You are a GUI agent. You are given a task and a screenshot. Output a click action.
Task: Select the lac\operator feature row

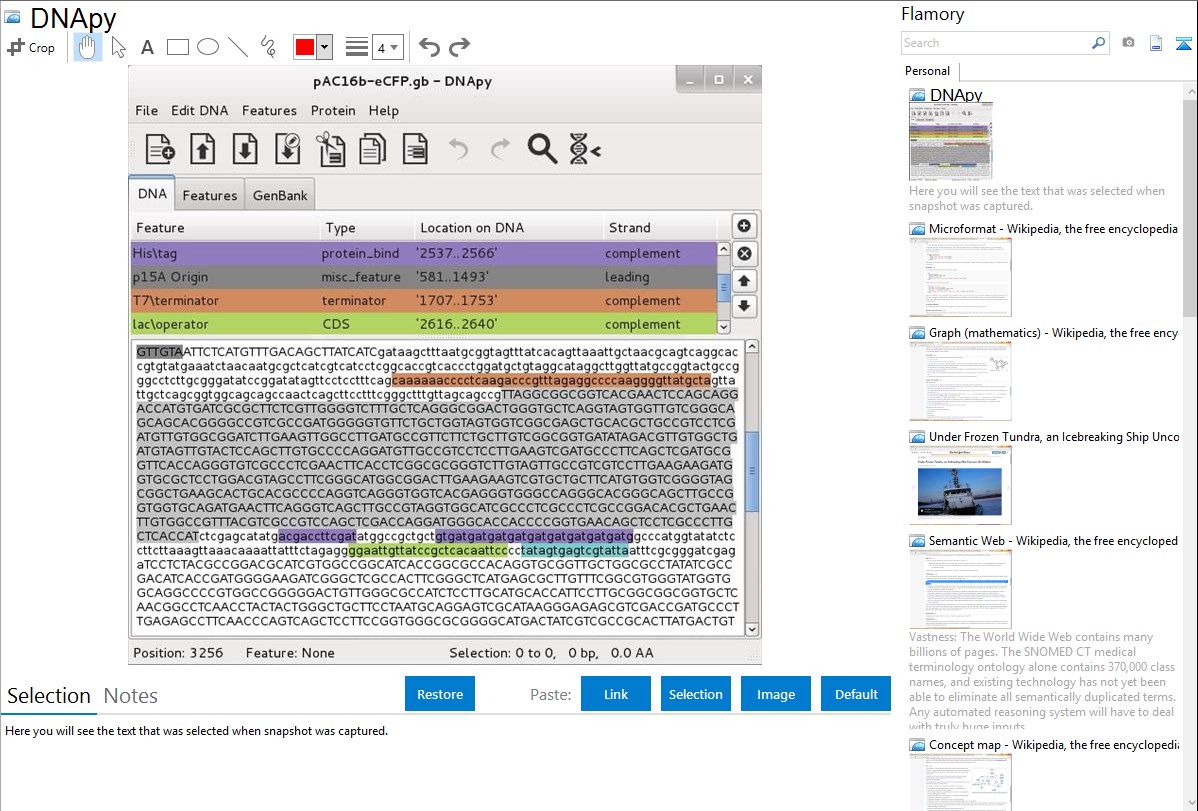point(424,324)
